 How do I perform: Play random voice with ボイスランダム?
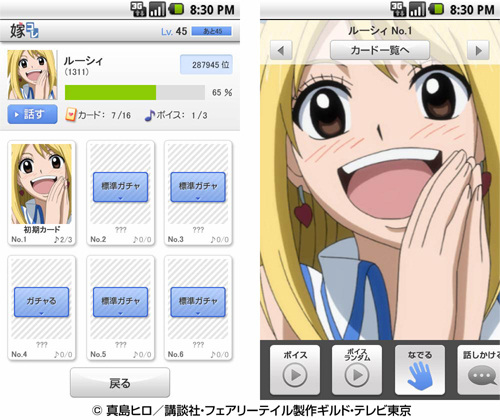pyautogui.click(x=357, y=370)
